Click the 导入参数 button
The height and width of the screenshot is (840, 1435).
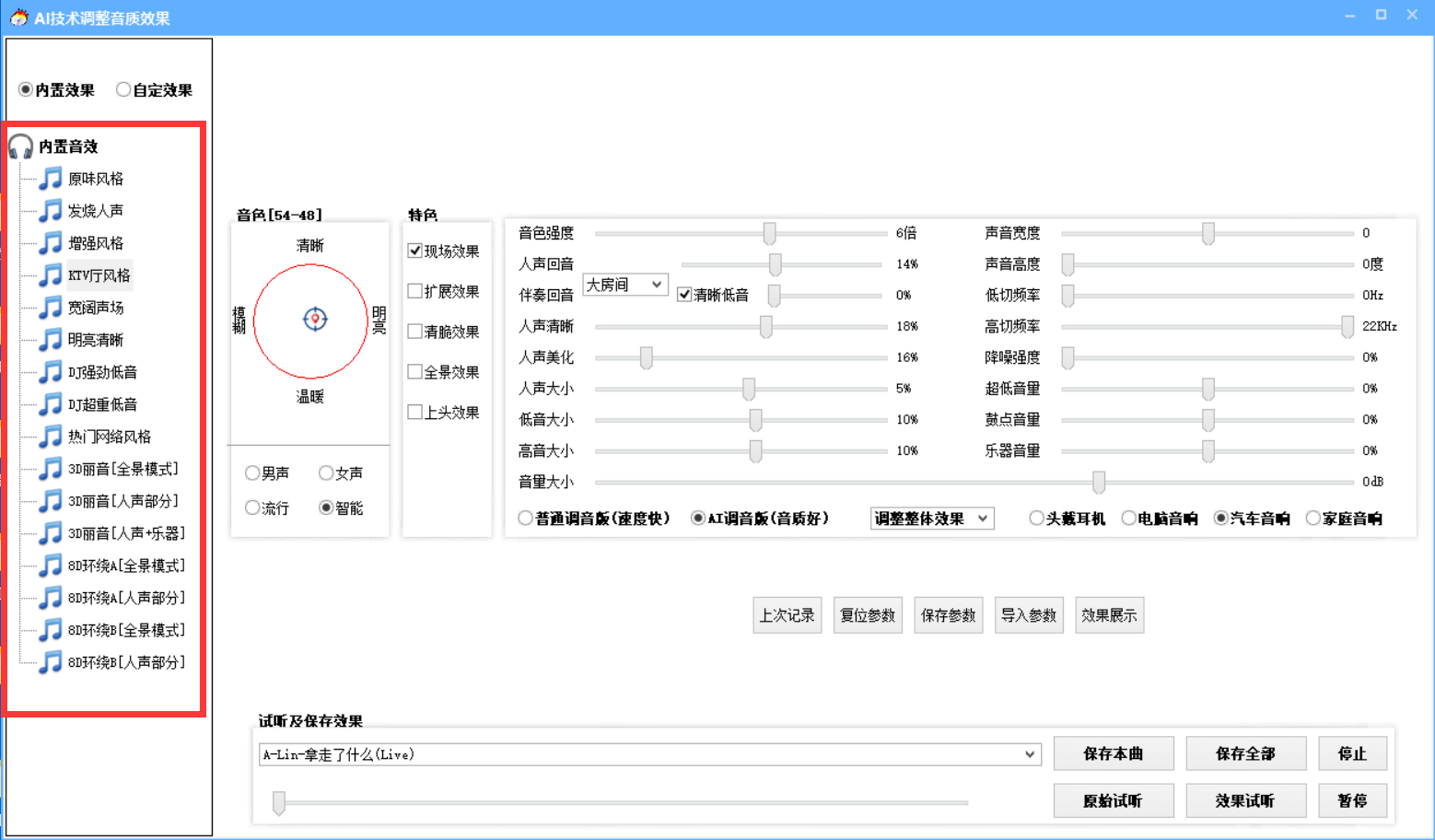[1029, 615]
